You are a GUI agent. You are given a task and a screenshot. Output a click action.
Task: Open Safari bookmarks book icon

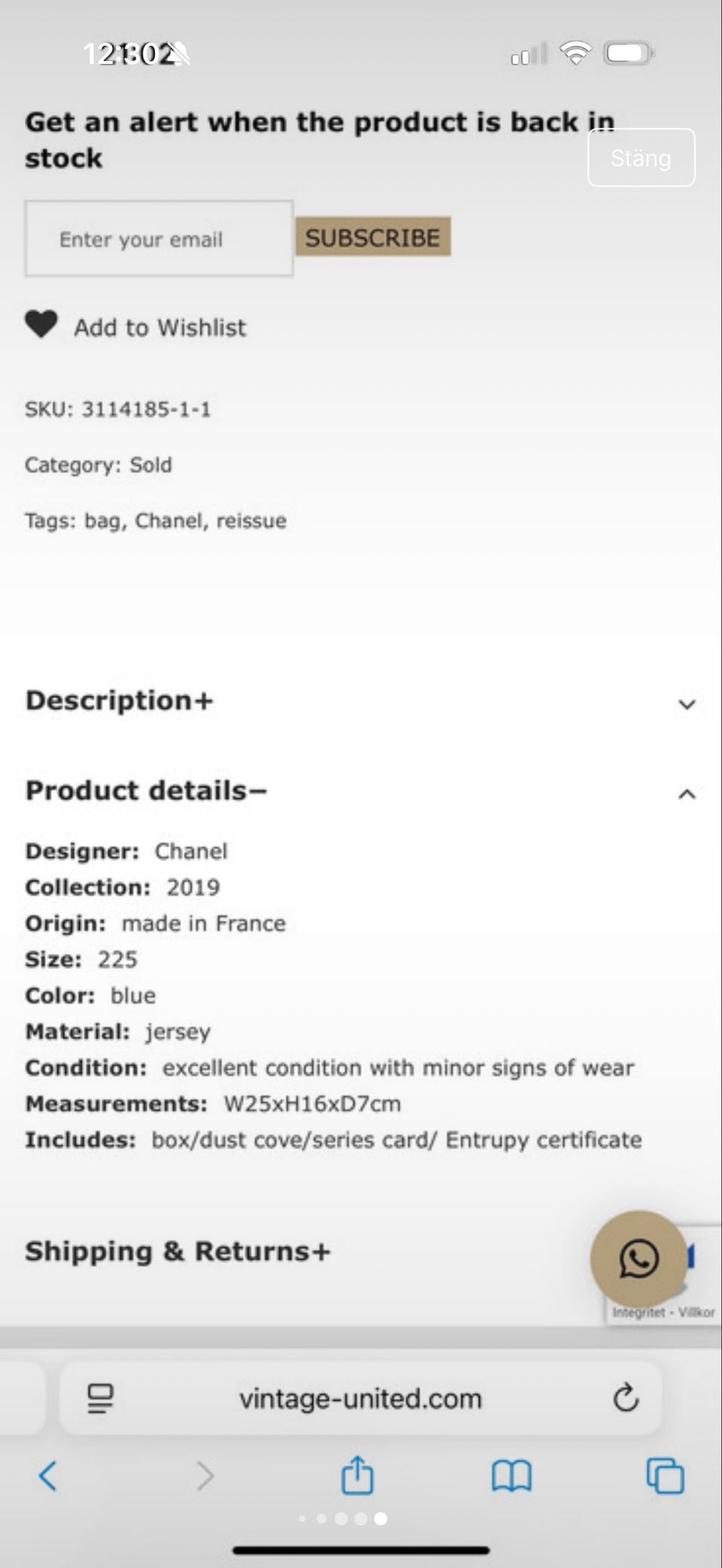tap(511, 1476)
